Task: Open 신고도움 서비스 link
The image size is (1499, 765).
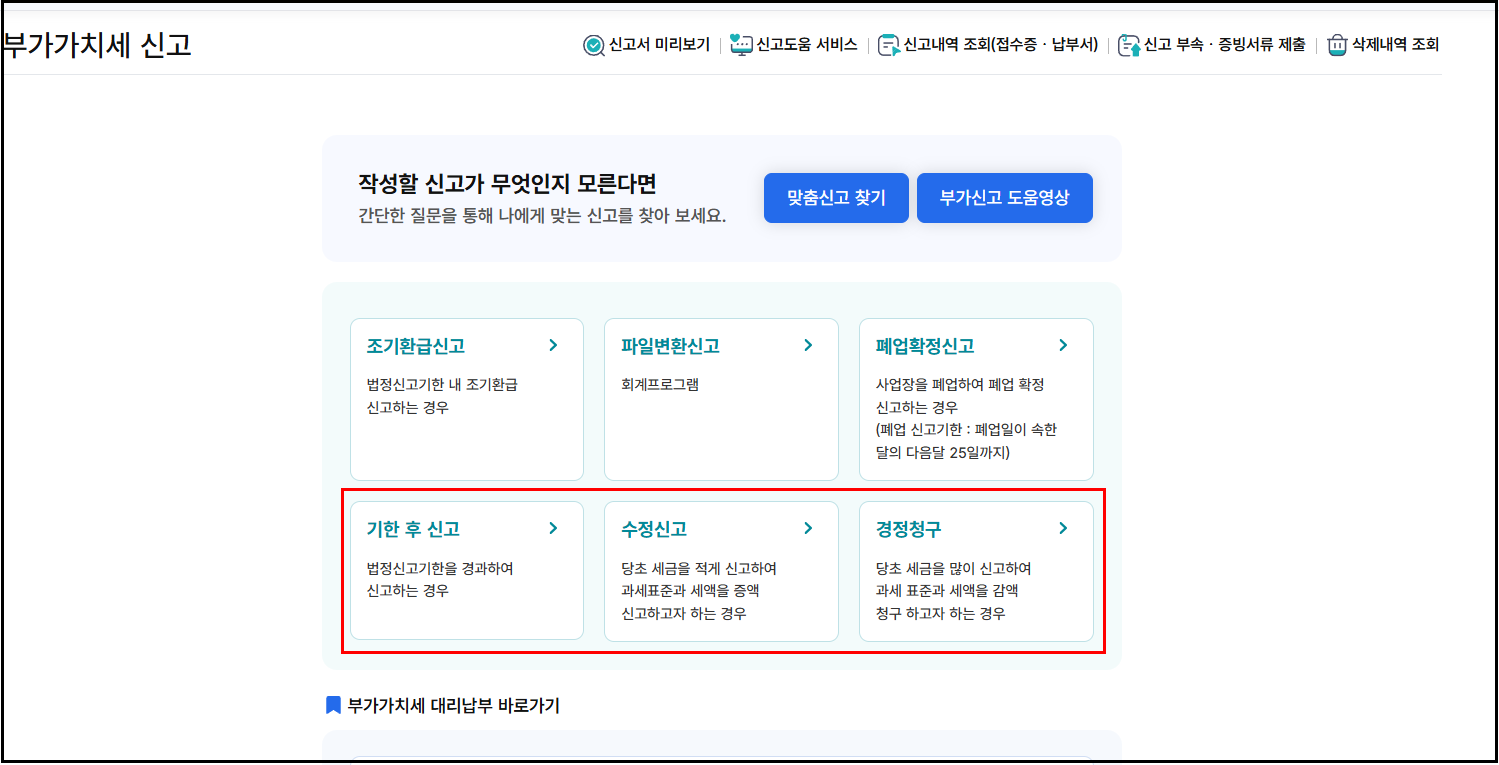Action: coord(806,45)
